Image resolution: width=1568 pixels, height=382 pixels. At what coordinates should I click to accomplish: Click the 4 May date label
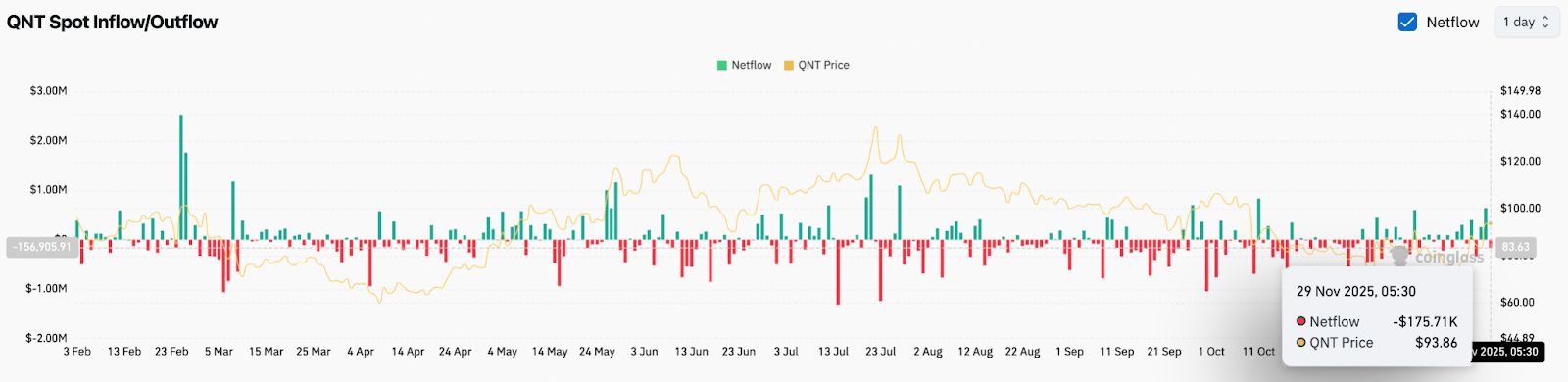point(502,352)
